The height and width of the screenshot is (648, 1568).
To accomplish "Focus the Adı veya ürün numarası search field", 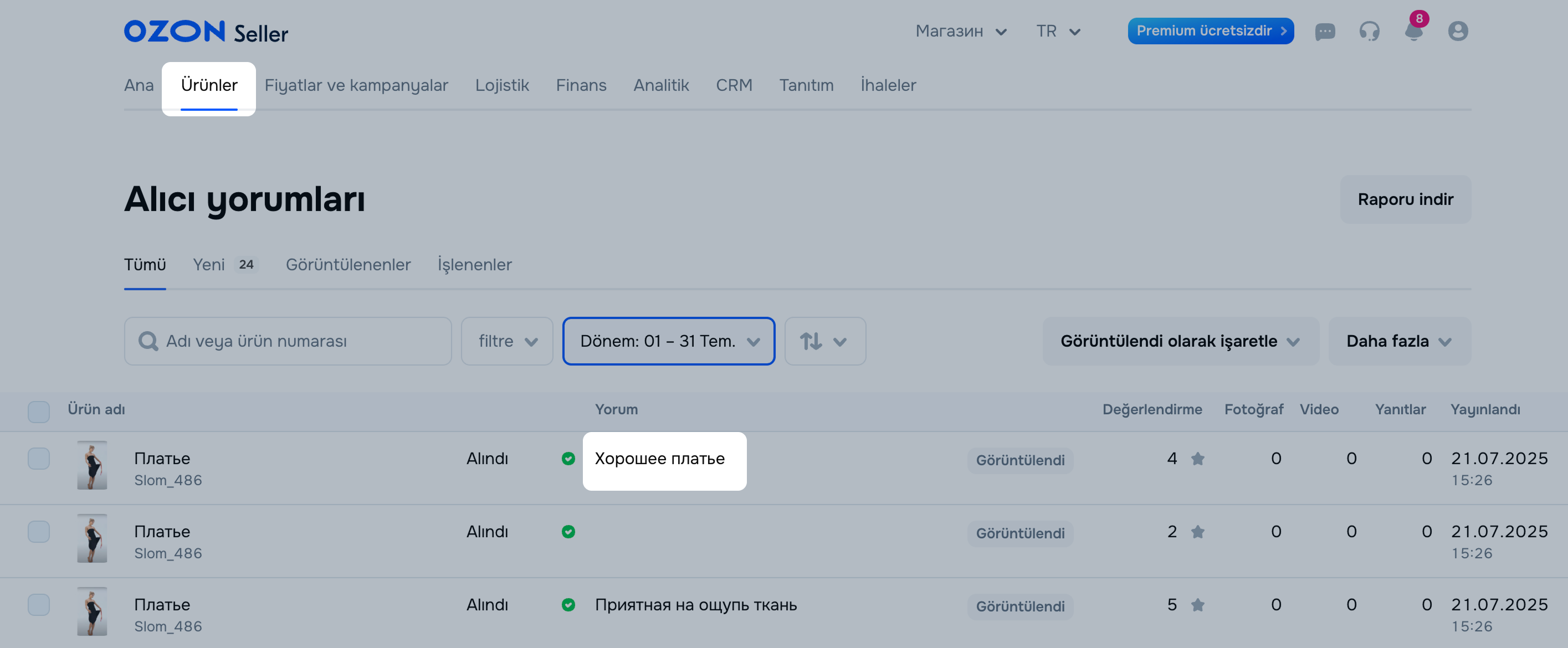I will [288, 341].
